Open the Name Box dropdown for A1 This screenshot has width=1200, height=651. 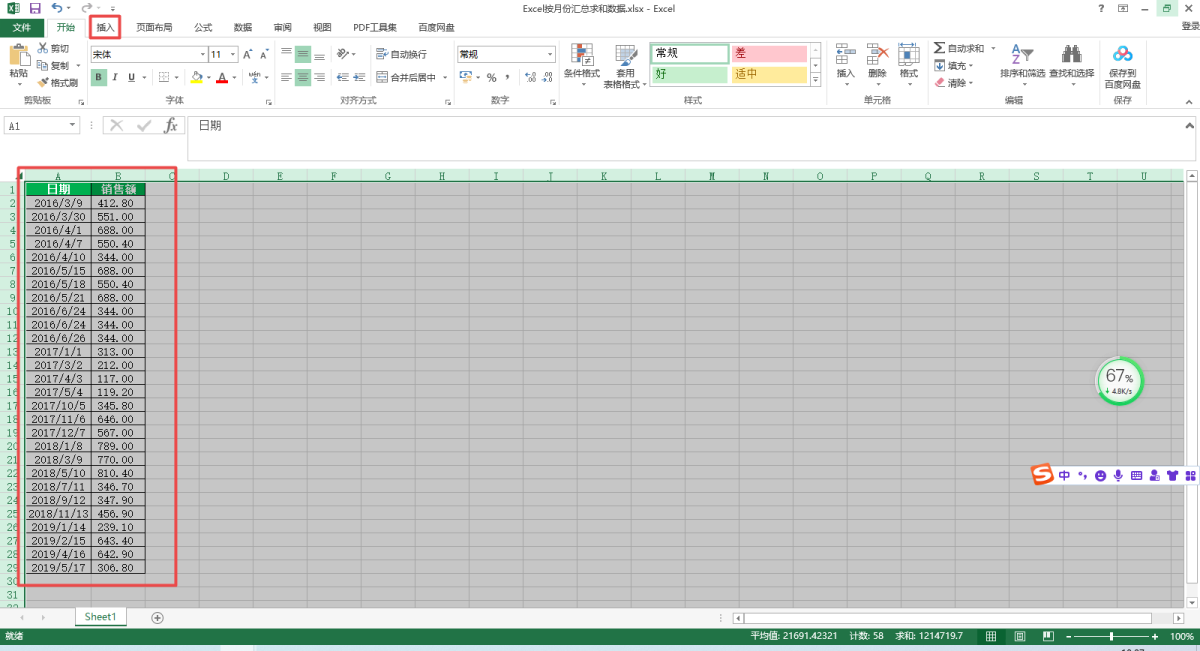pyautogui.click(x=73, y=126)
